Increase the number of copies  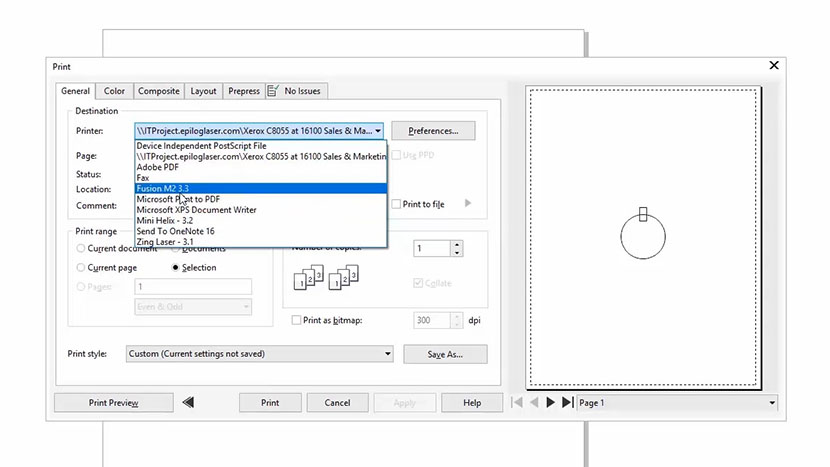click(x=457, y=244)
